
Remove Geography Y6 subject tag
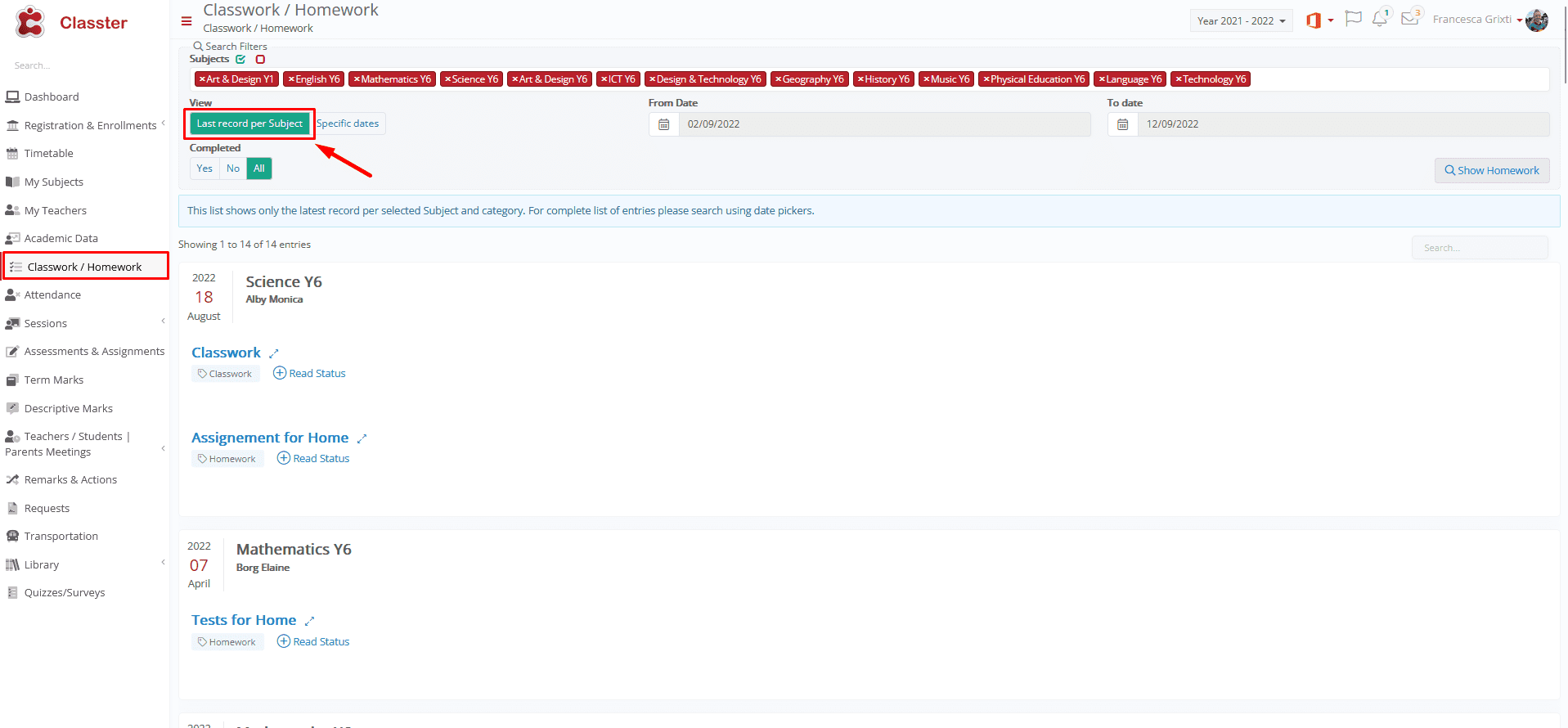click(x=778, y=79)
